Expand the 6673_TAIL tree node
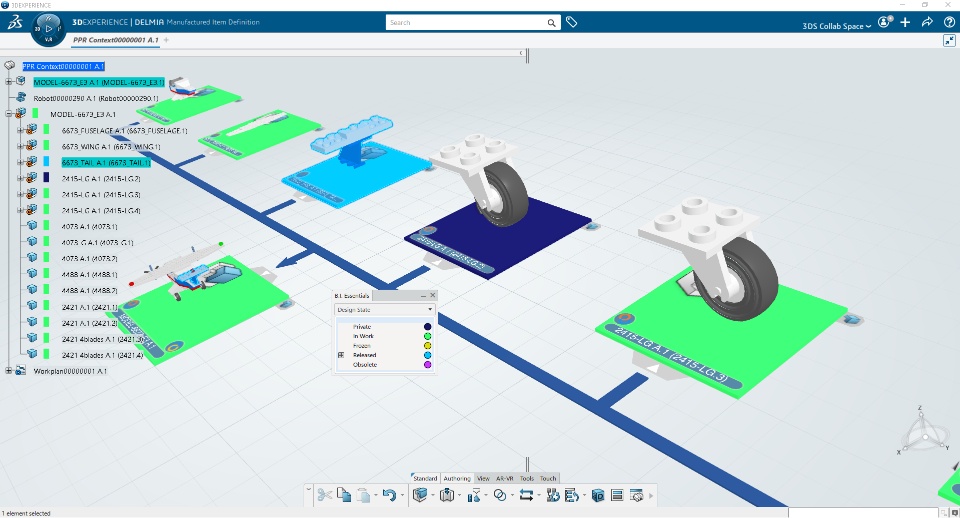The image size is (960, 518). point(20,162)
